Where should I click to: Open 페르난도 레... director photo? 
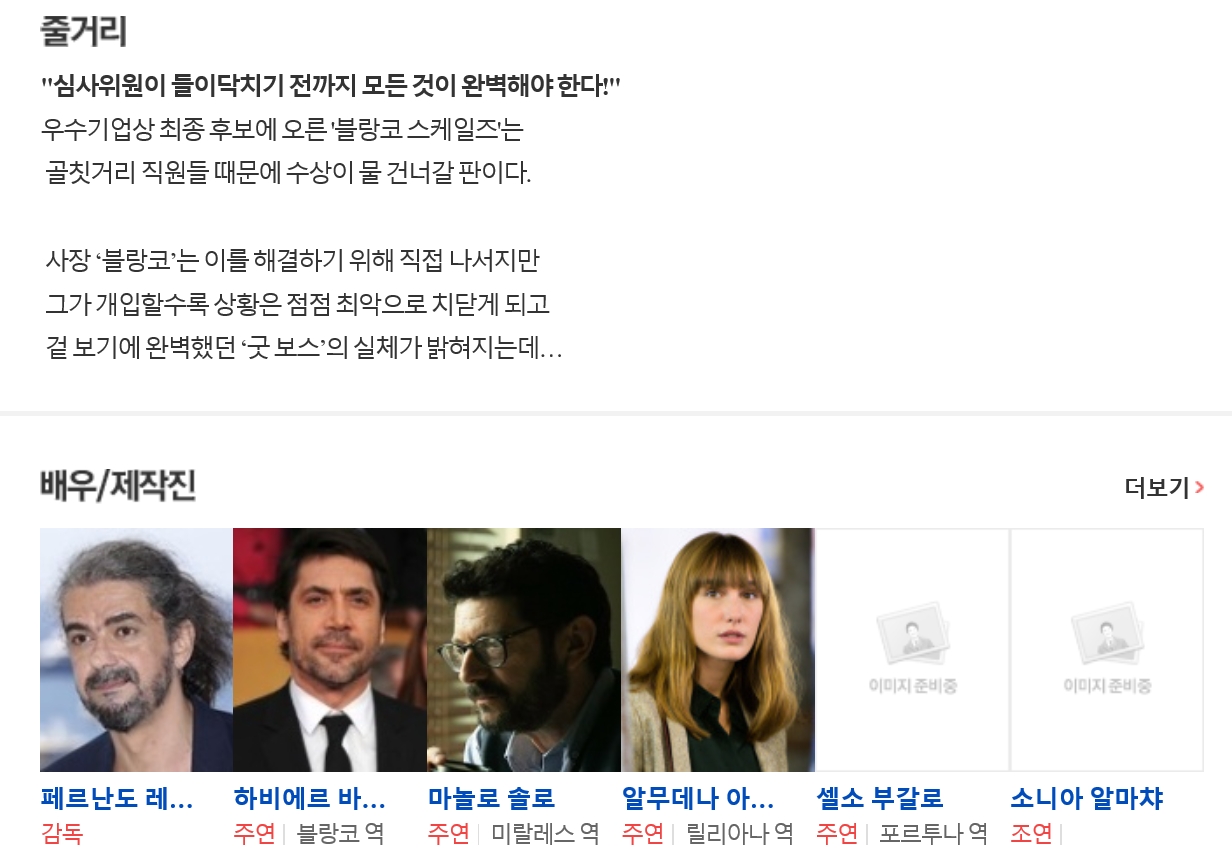click(x=136, y=650)
